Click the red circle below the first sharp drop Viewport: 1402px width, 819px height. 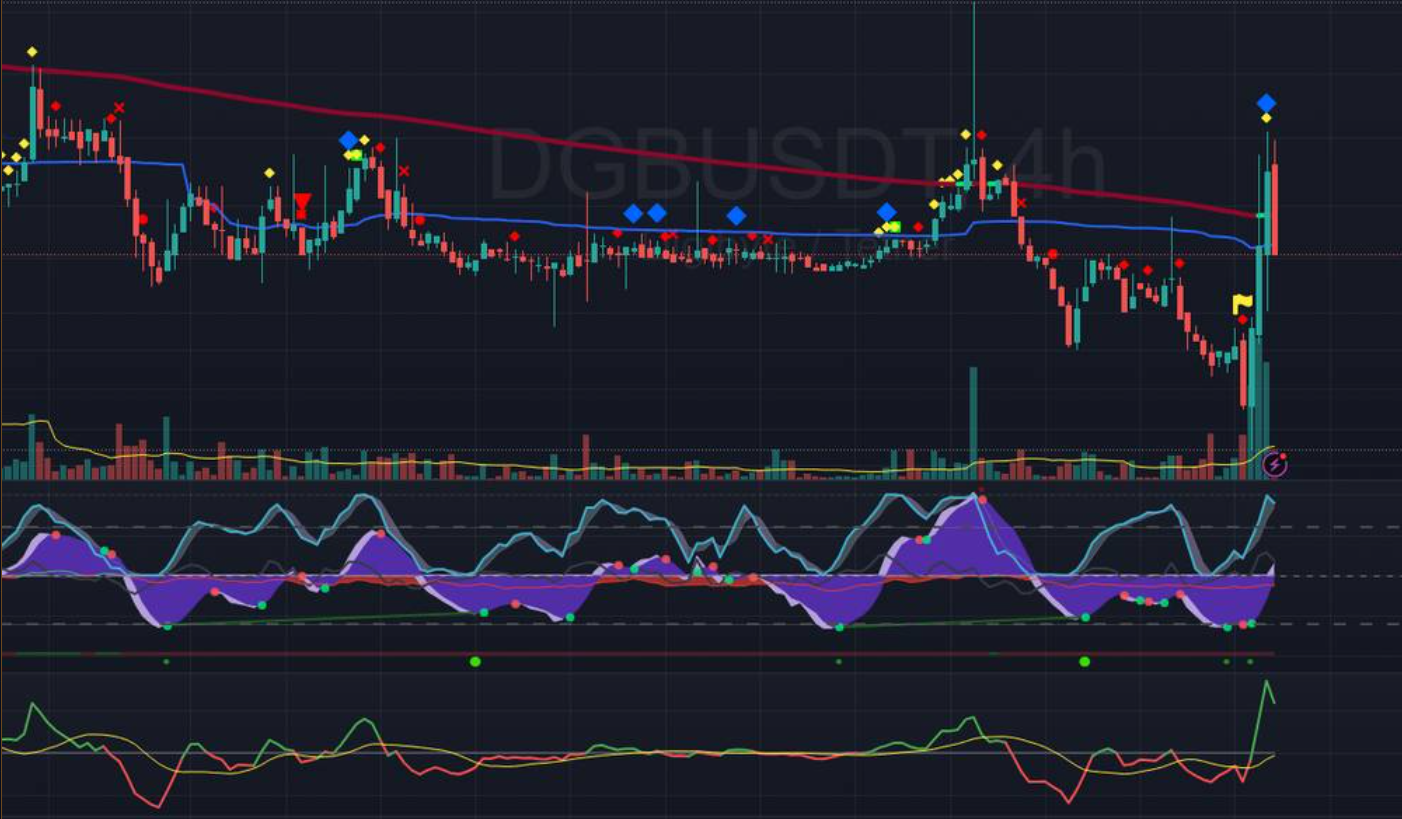pos(143,219)
